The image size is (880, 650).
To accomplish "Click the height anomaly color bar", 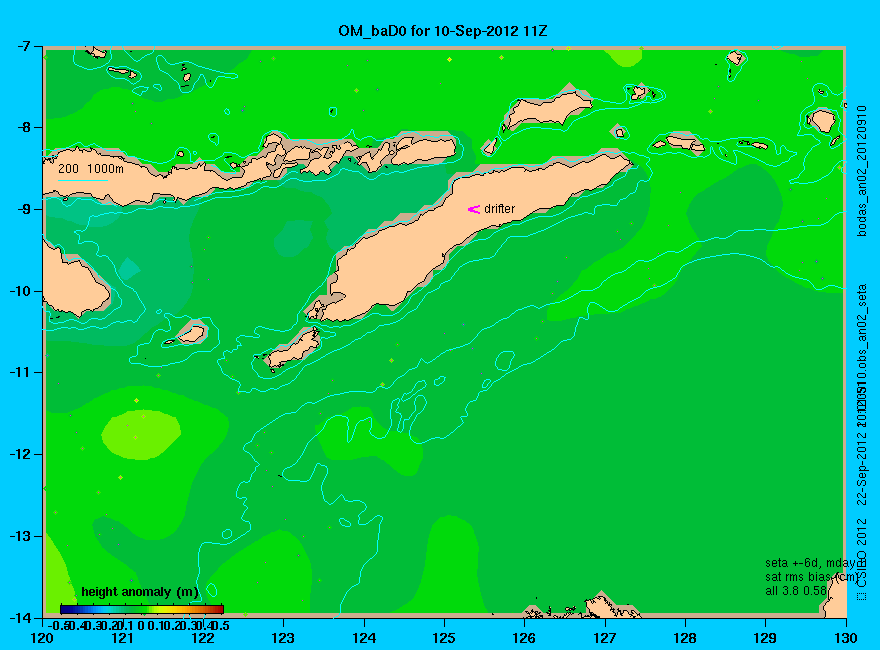I will [142, 609].
